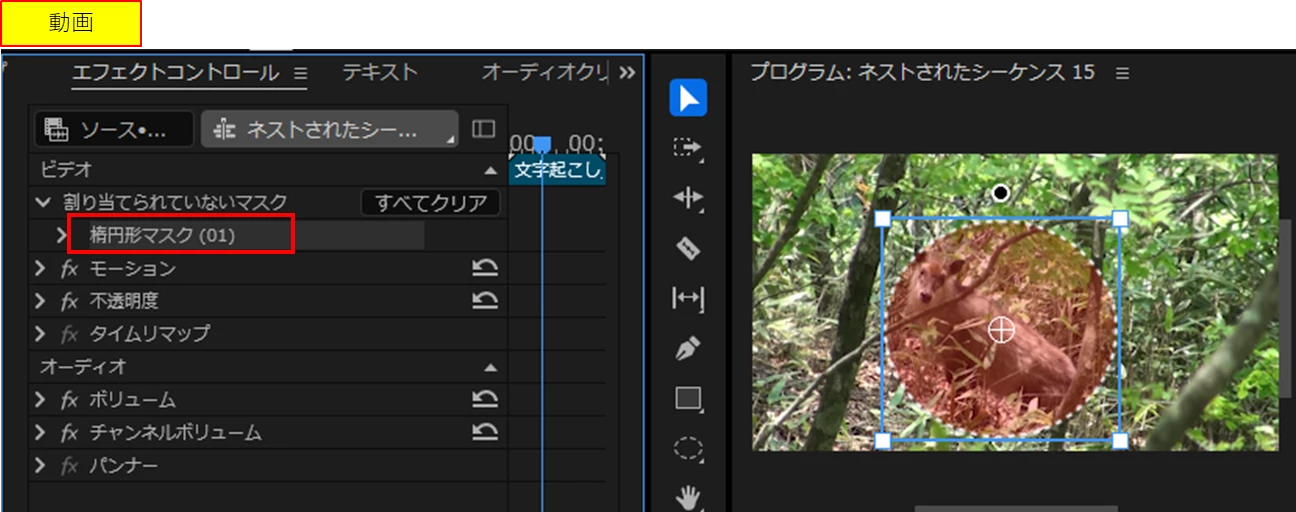Reset the 不透明度 effect
Image resolution: width=1296 pixels, height=512 pixels.
(485, 300)
